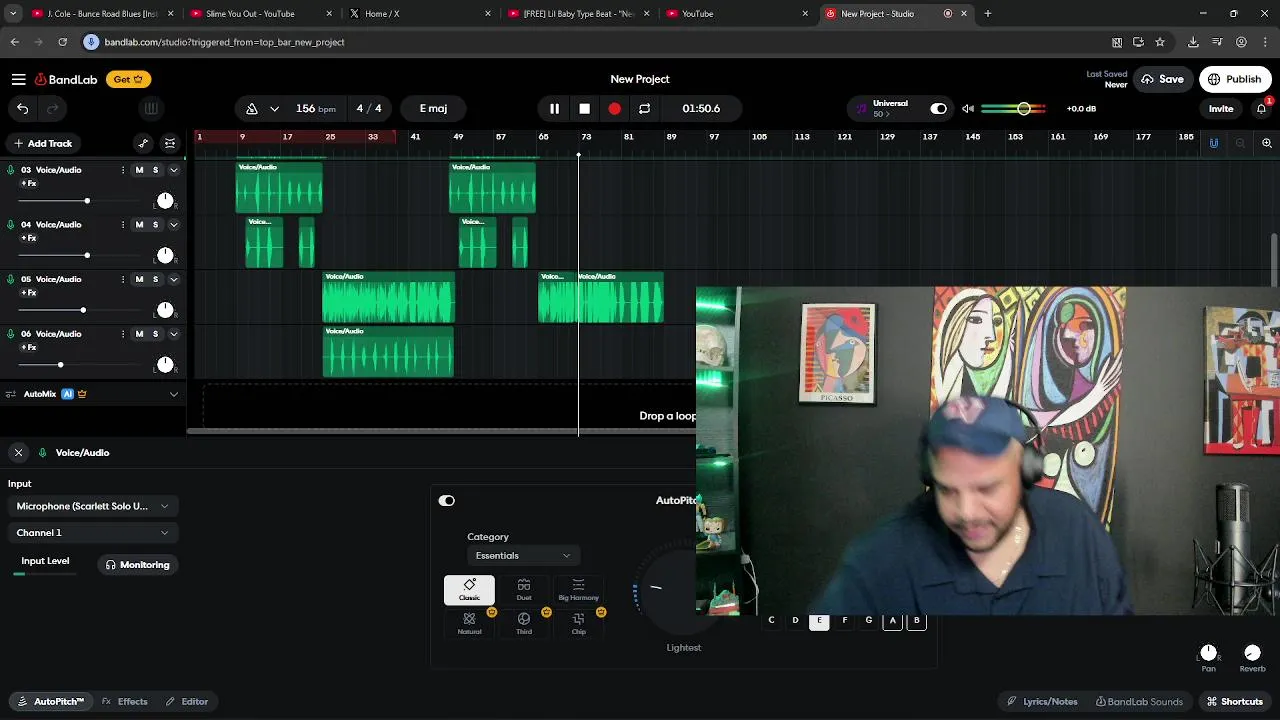The height and width of the screenshot is (720, 1280).
Task: Toggle input Monitoring
Action: [x=138, y=564]
